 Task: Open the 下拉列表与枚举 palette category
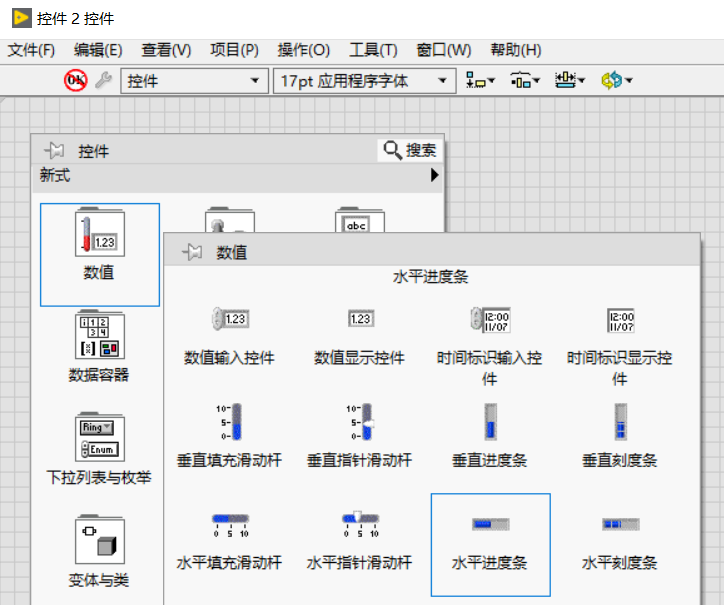click(100, 449)
